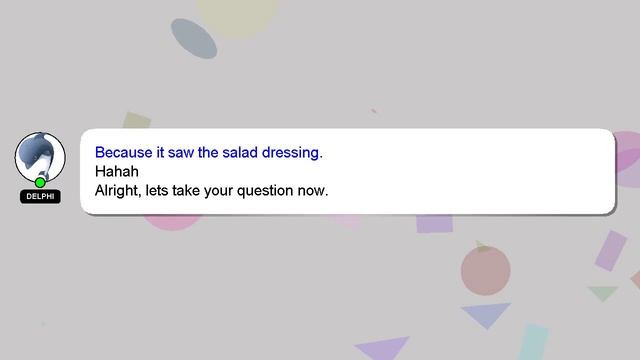
Task: Click the pink circle beside the bubble's right edge
Action: 627,159
